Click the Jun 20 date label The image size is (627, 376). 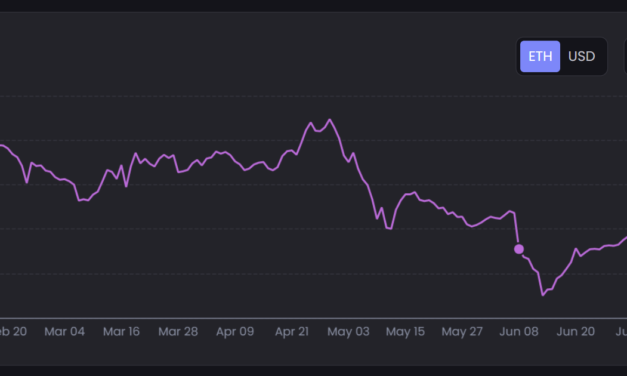click(576, 332)
